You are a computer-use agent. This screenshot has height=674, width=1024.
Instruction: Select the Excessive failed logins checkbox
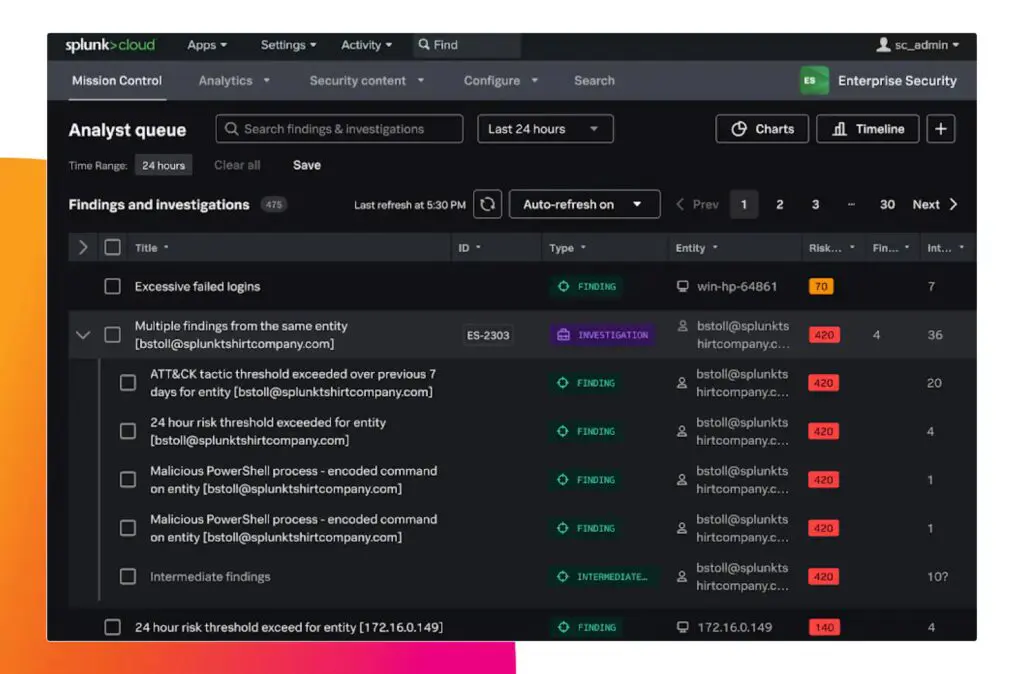113,287
